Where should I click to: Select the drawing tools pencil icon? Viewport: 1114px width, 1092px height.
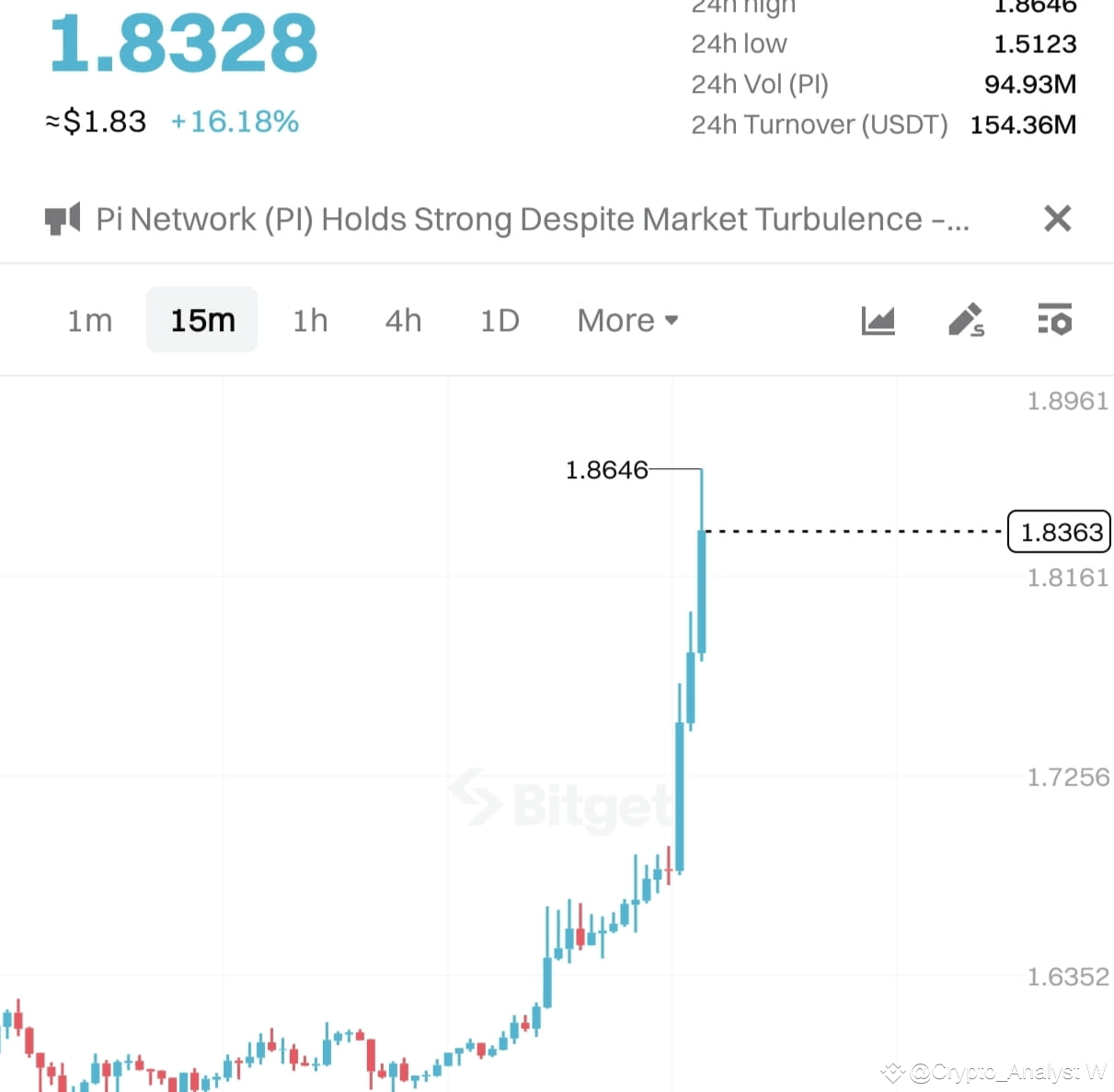pos(966,320)
